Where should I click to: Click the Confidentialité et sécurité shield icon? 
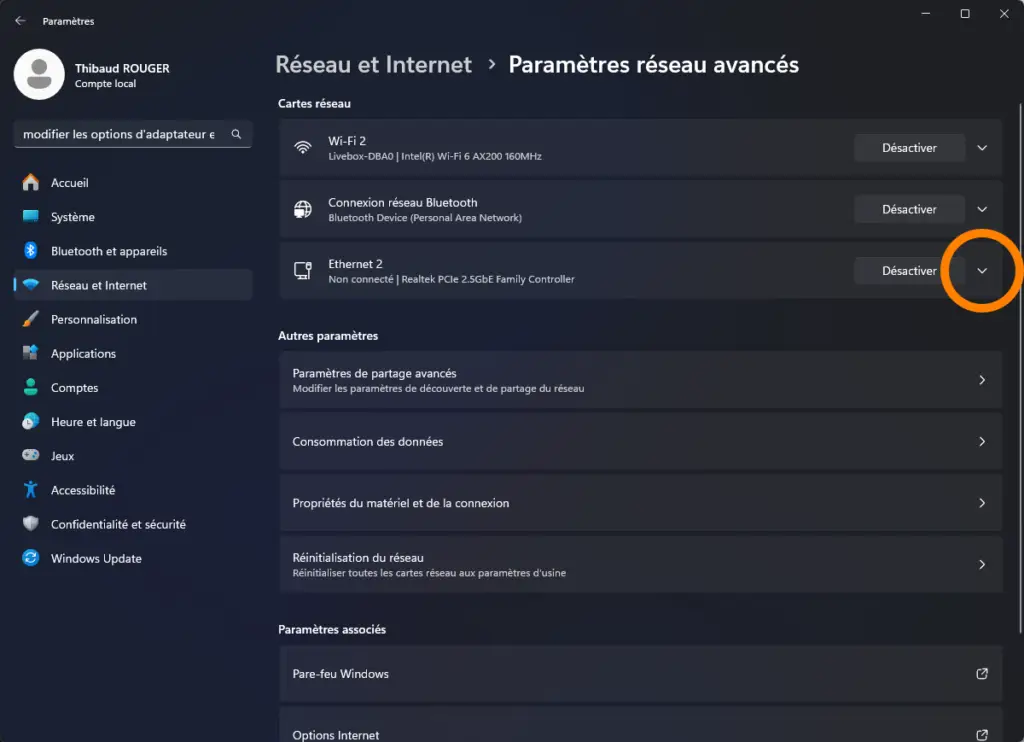[x=31, y=523]
